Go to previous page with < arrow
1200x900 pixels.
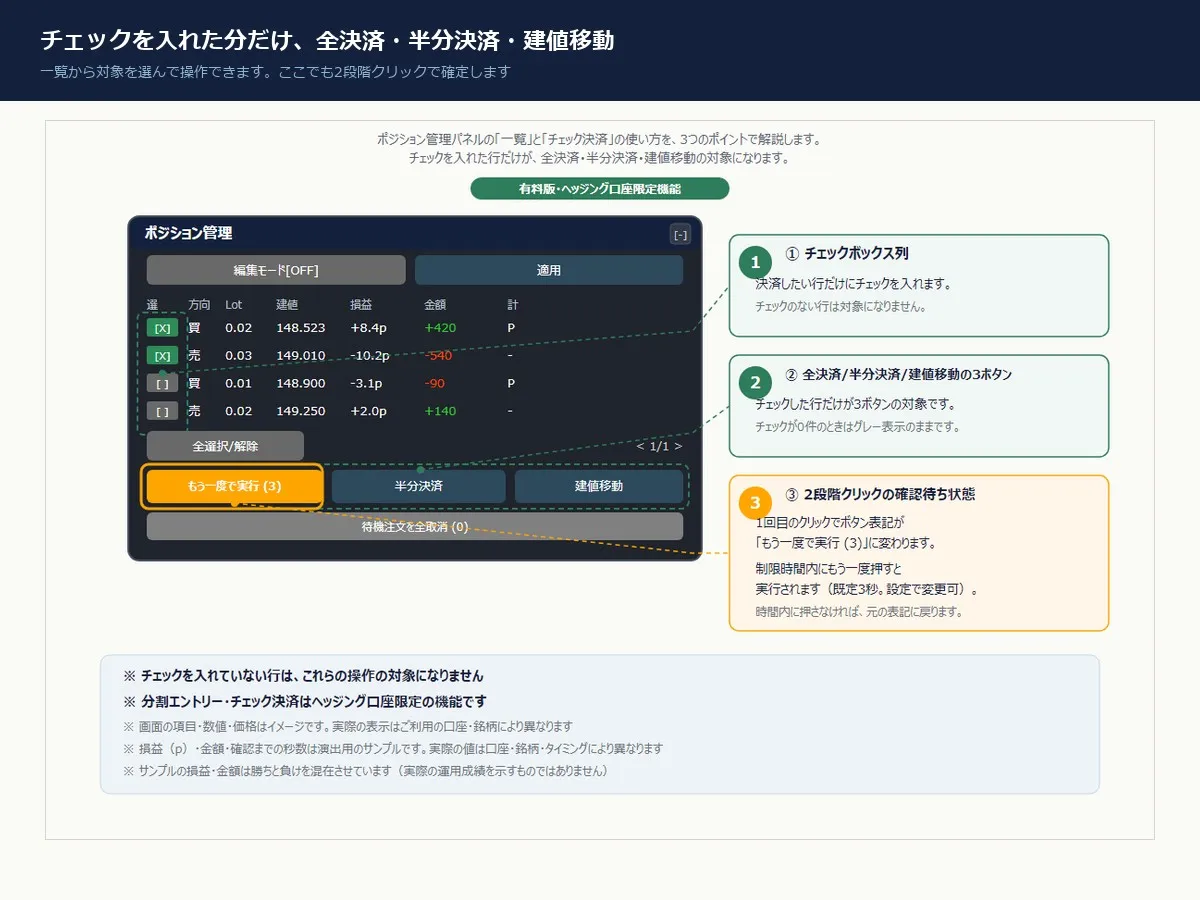pyautogui.click(x=641, y=446)
